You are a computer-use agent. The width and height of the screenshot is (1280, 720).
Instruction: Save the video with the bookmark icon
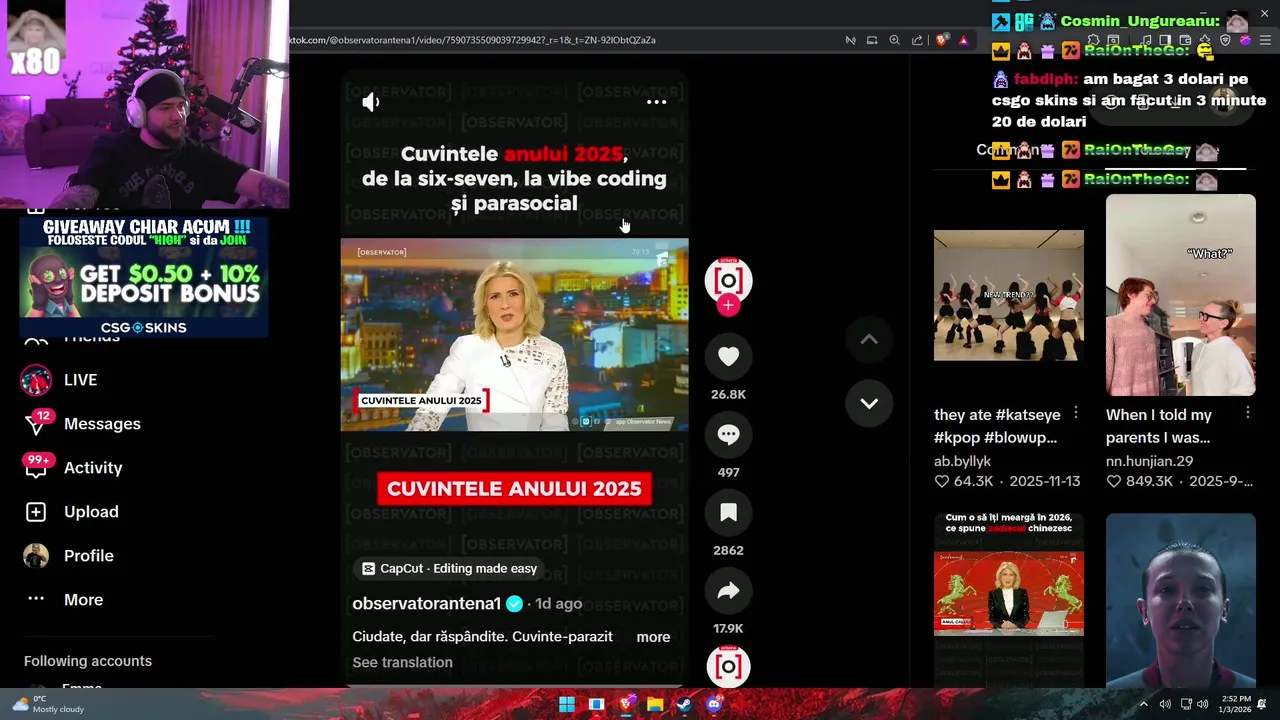click(x=728, y=513)
